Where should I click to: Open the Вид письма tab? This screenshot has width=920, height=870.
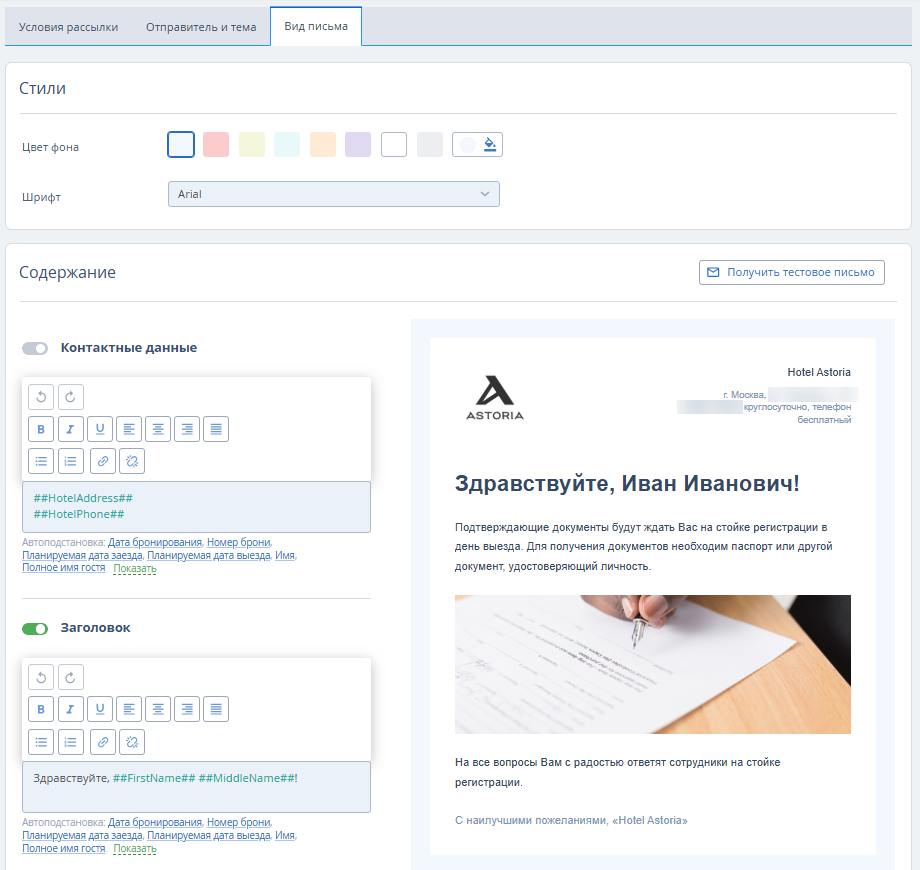(316, 26)
